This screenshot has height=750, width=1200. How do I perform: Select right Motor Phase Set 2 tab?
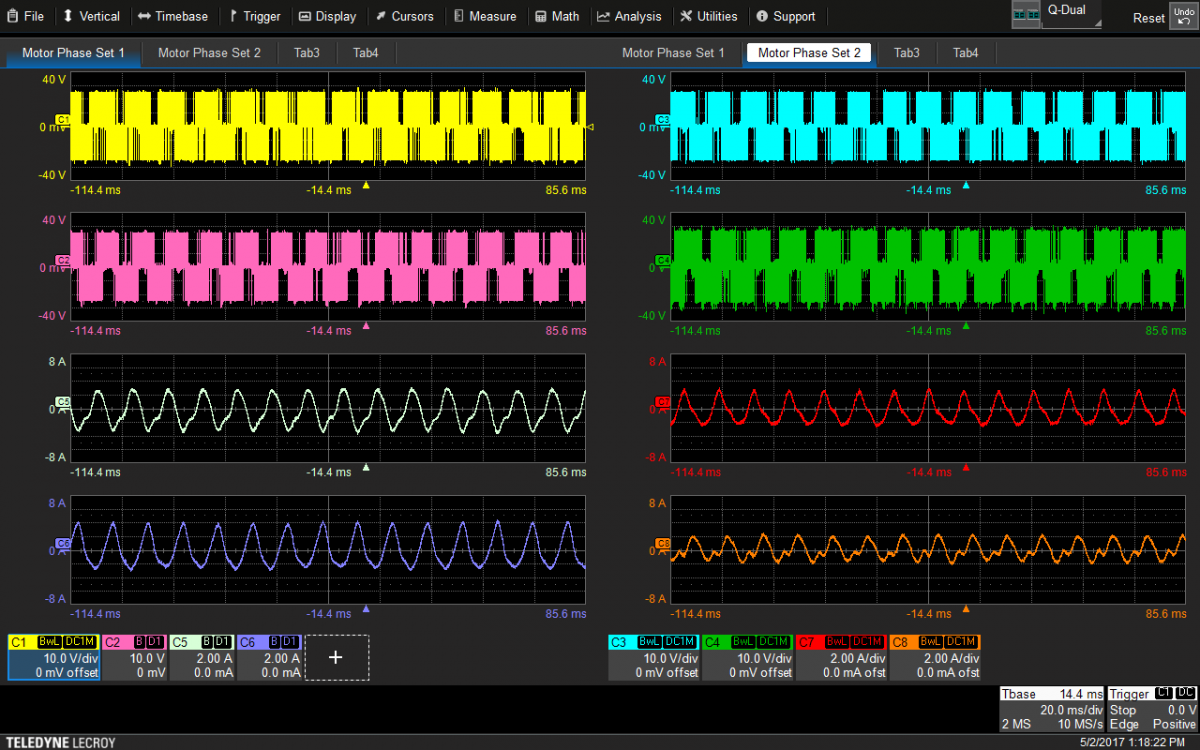click(x=809, y=53)
